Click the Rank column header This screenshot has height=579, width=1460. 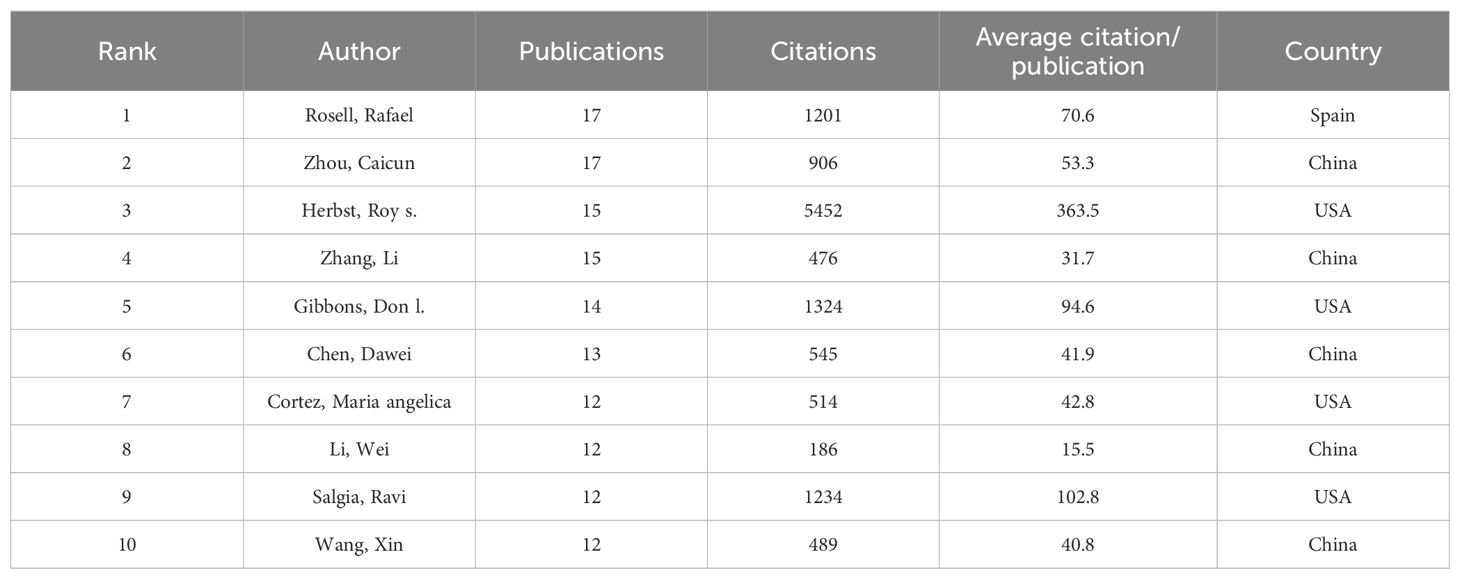(127, 52)
